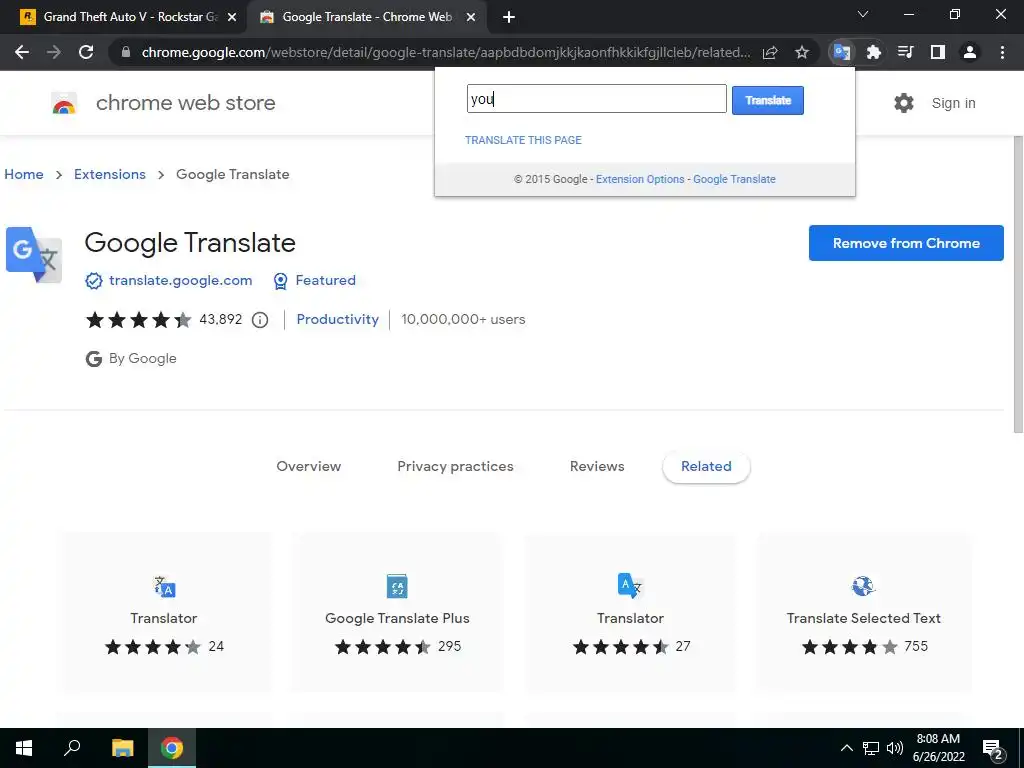Viewport: 1024px width, 768px height.
Task: Click the rating info circle icon
Action: click(x=260, y=319)
